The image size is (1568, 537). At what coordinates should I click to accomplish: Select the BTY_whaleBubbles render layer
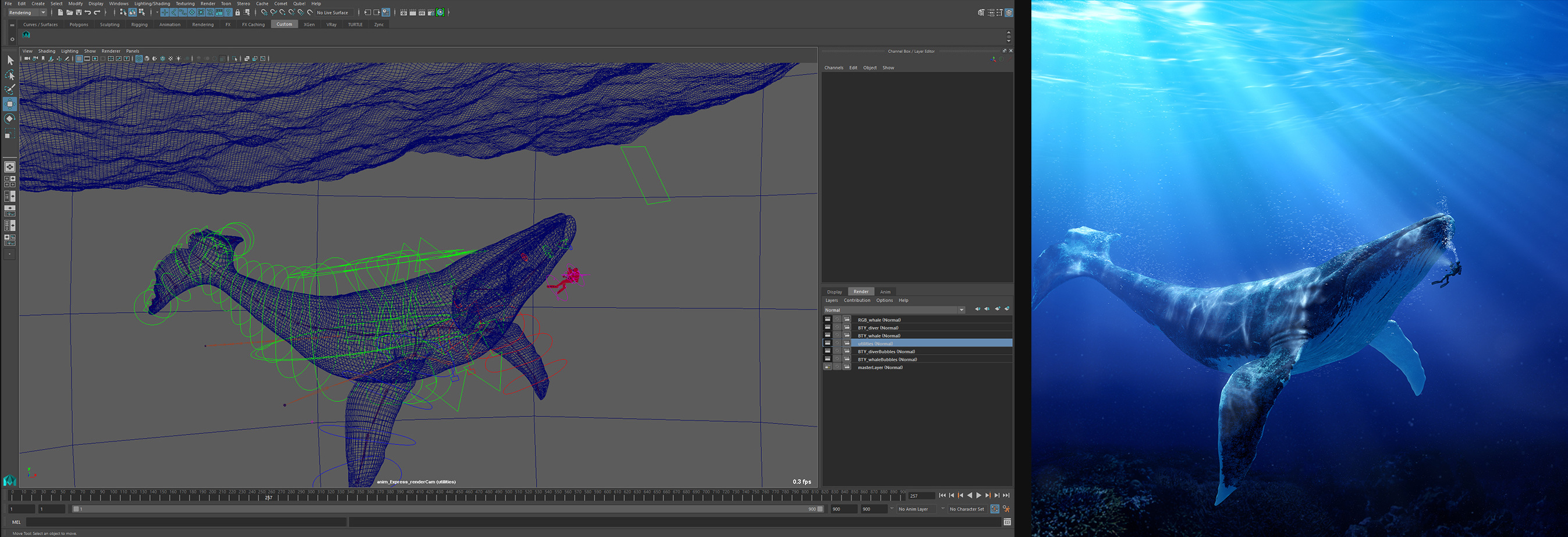coord(887,359)
